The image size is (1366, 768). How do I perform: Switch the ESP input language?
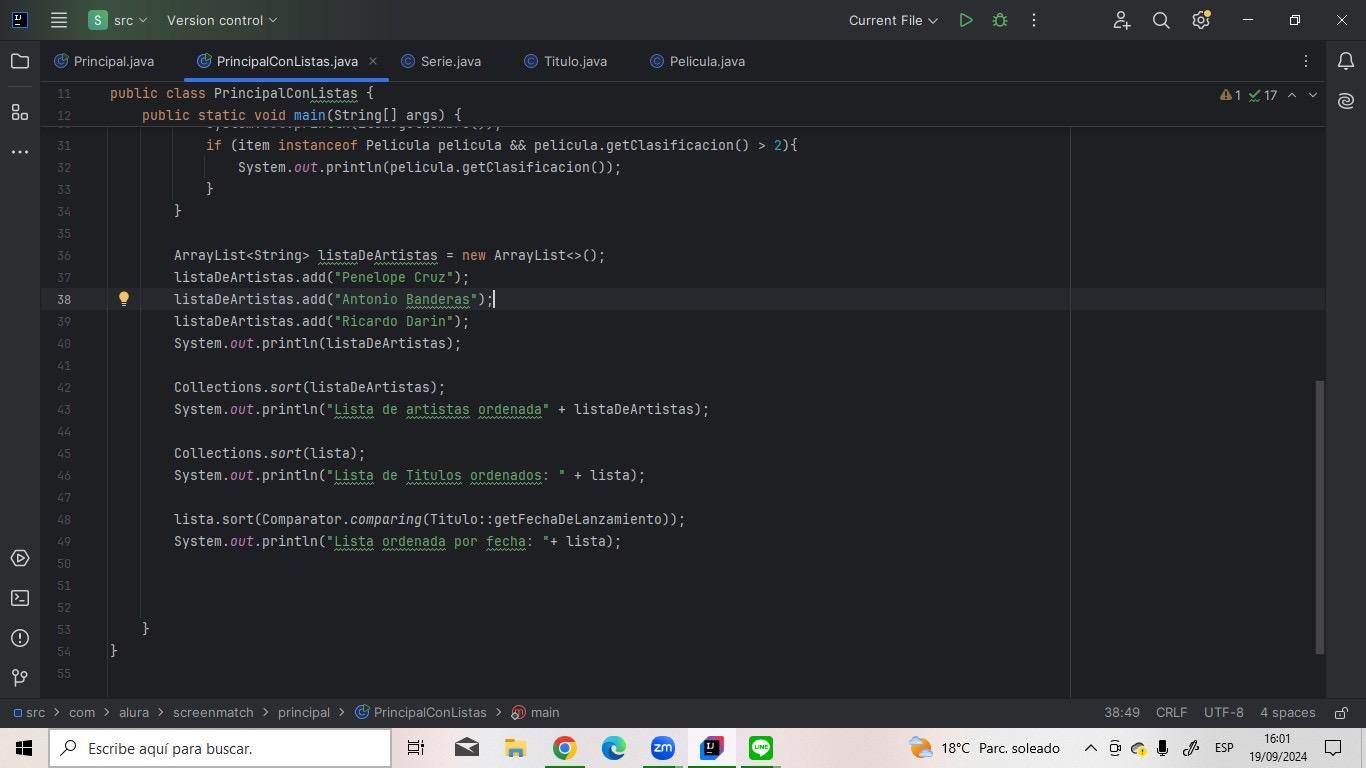(1224, 748)
